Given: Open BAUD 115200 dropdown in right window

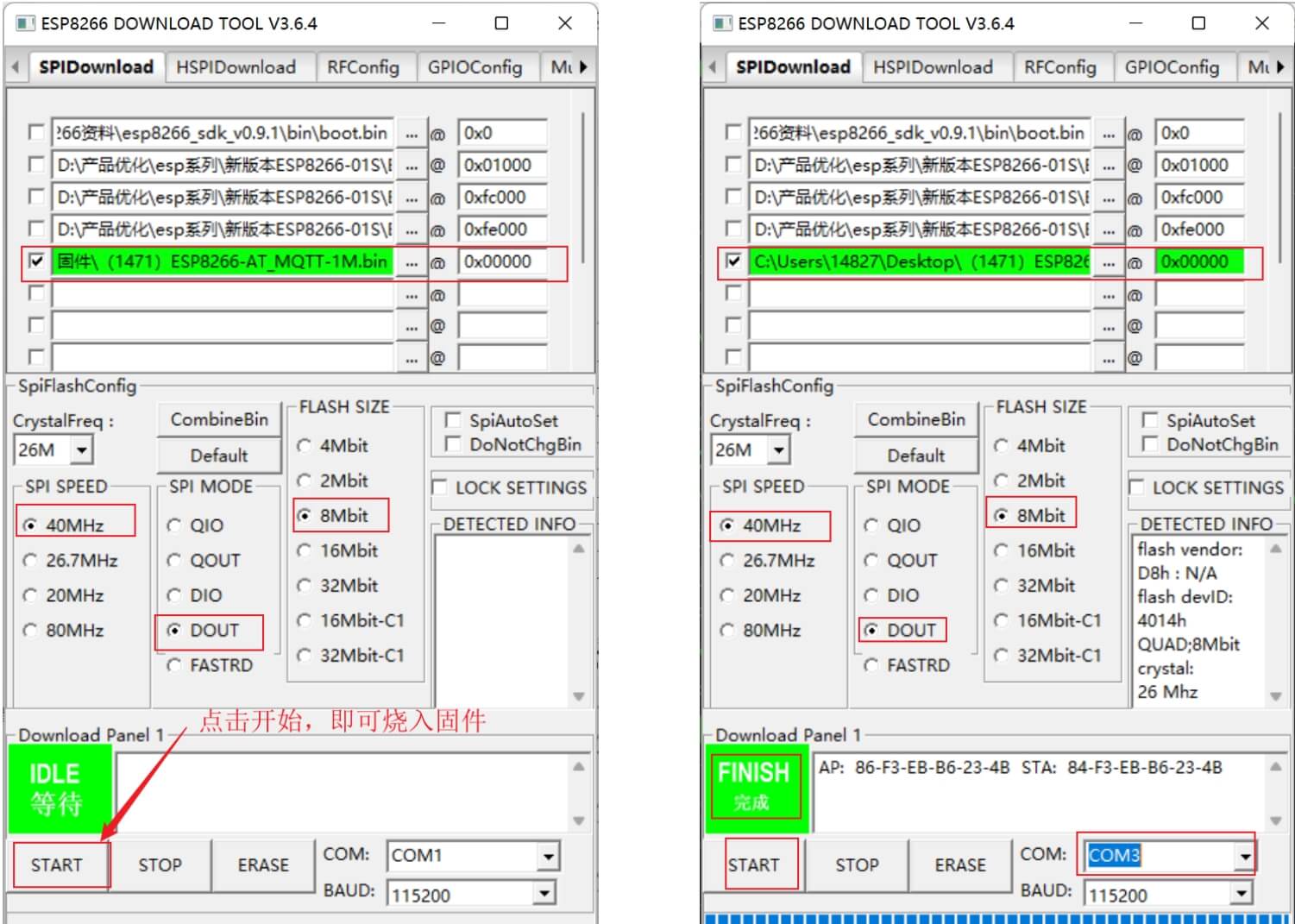Looking at the screenshot, I should [1242, 894].
